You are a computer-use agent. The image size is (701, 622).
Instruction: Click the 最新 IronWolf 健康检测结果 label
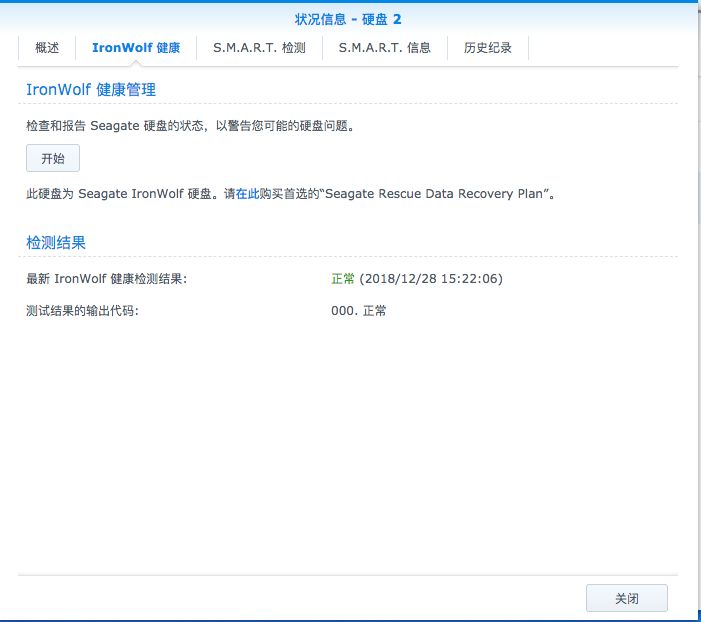tap(107, 279)
